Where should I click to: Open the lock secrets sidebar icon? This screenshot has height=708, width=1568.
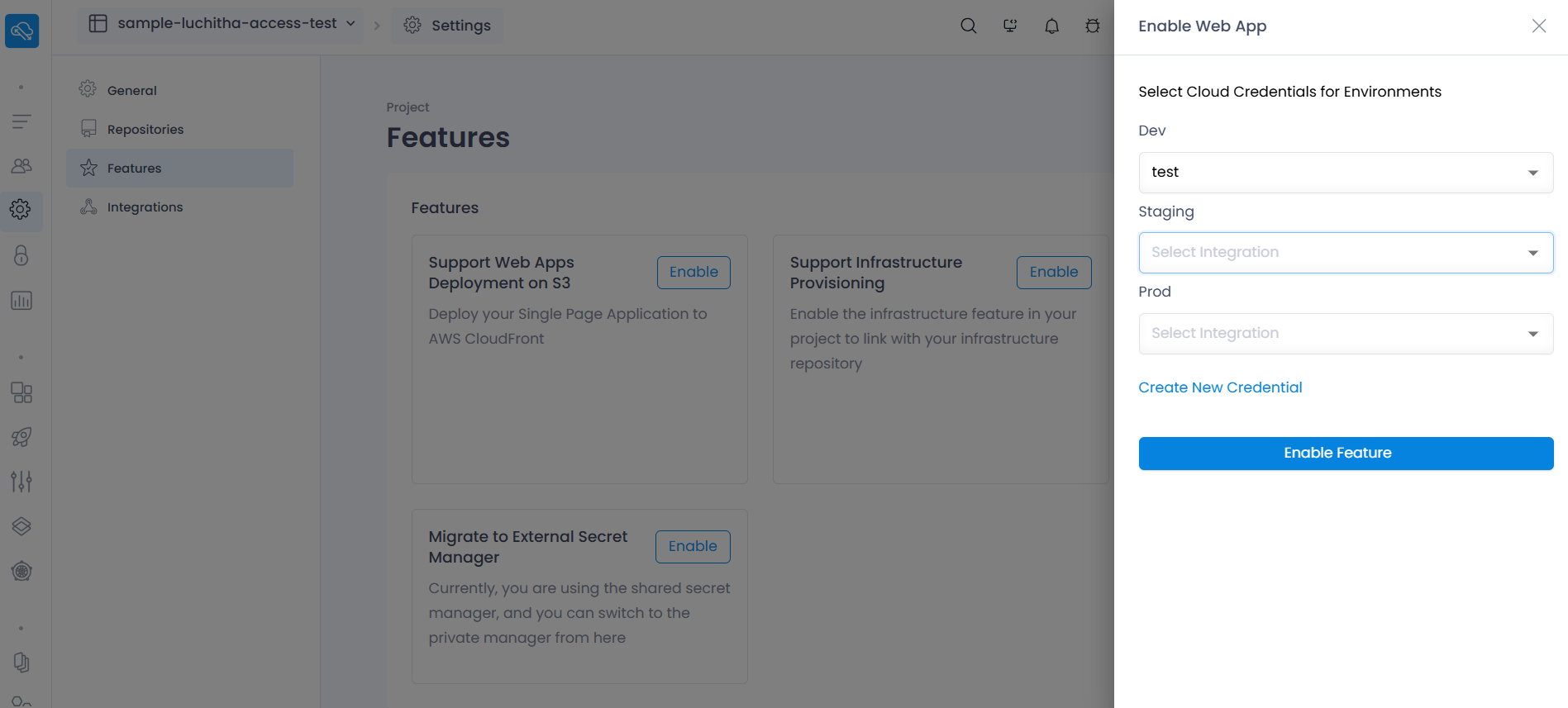[x=21, y=255]
